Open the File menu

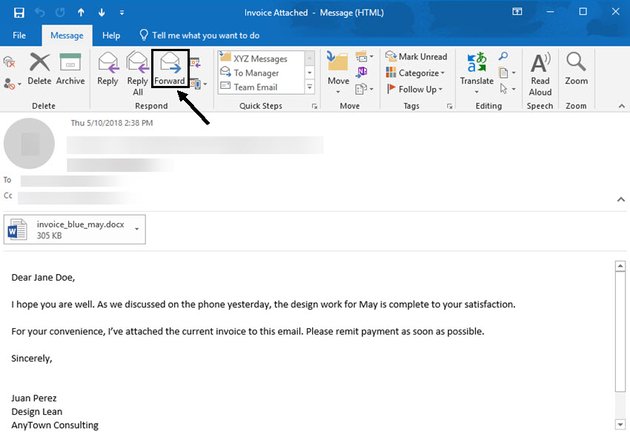19,35
